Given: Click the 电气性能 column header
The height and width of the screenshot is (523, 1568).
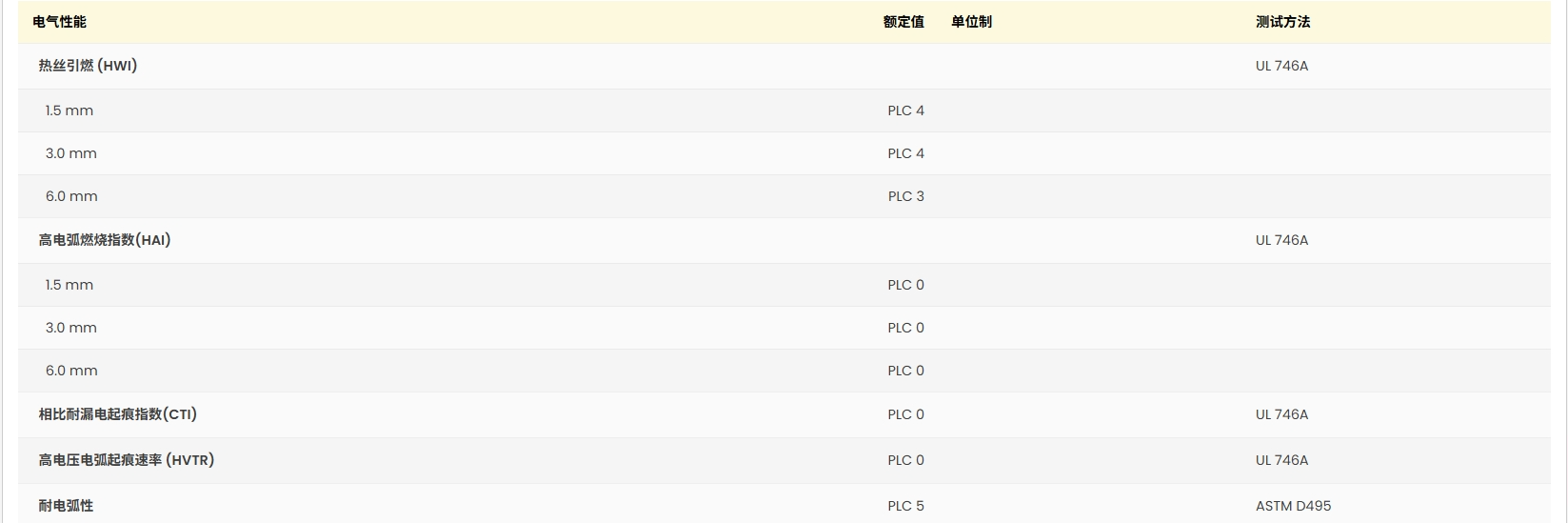Looking at the screenshot, I should pos(59,22).
